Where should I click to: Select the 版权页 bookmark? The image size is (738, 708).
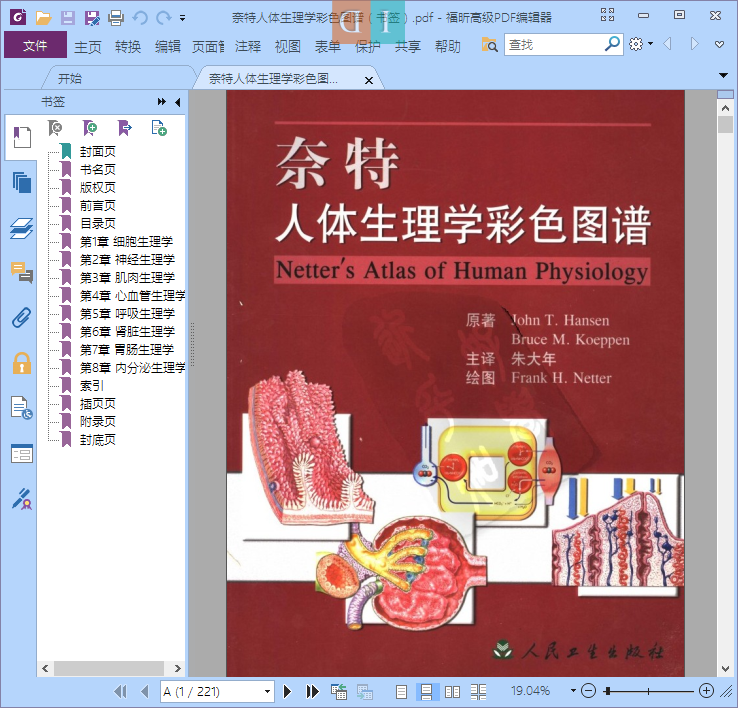(97, 187)
